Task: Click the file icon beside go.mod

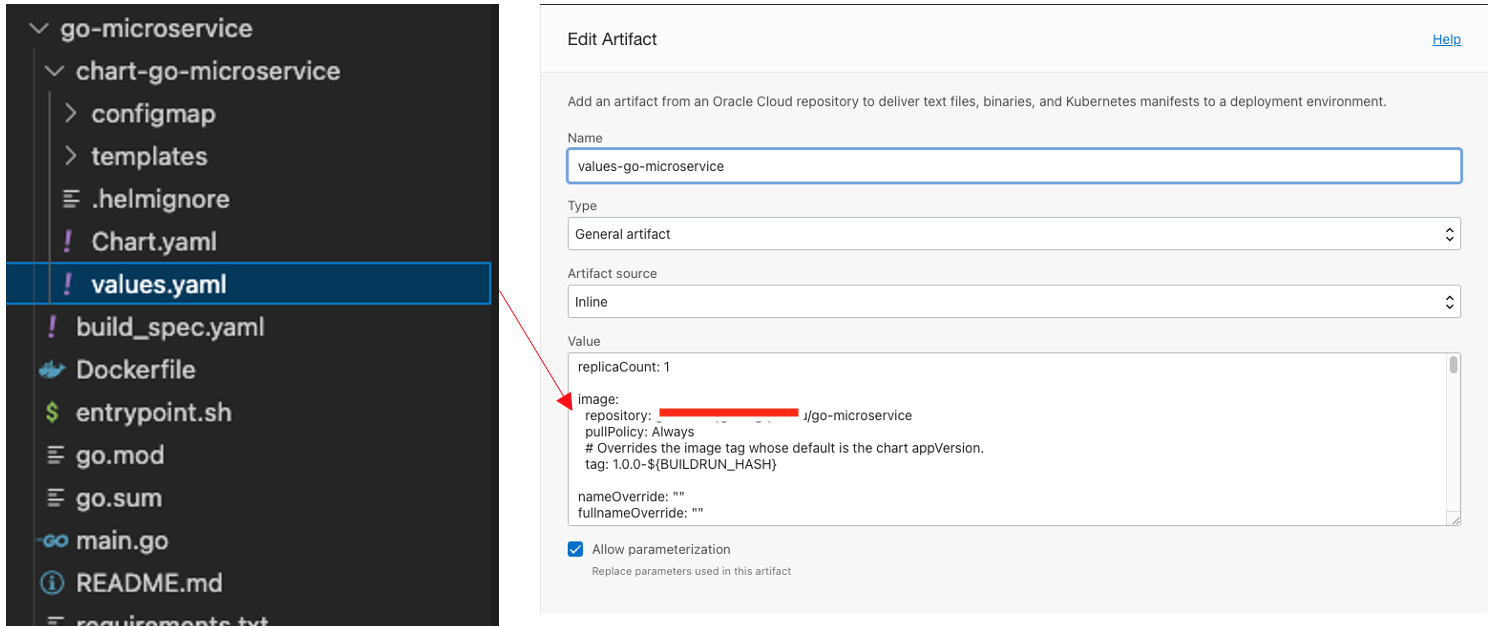Action: click(x=56, y=456)
